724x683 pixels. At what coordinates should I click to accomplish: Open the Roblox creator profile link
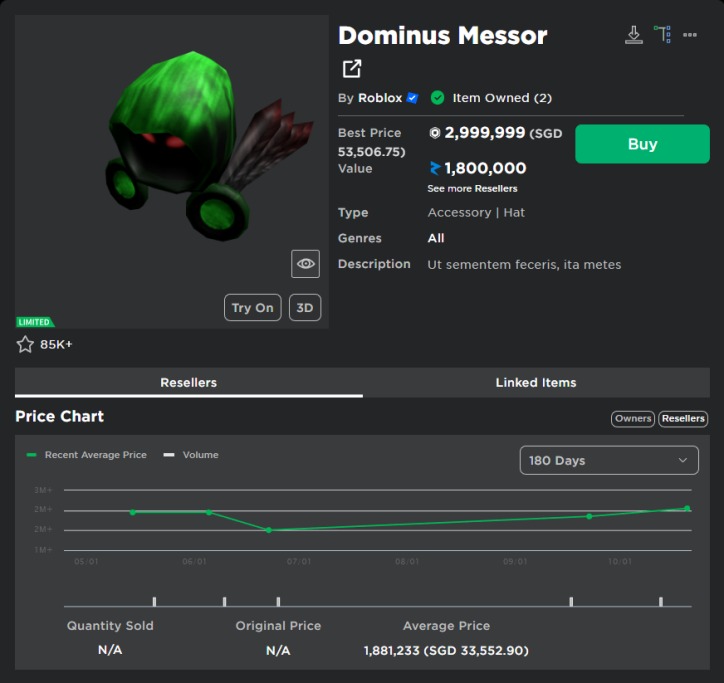tap(380, 98)
